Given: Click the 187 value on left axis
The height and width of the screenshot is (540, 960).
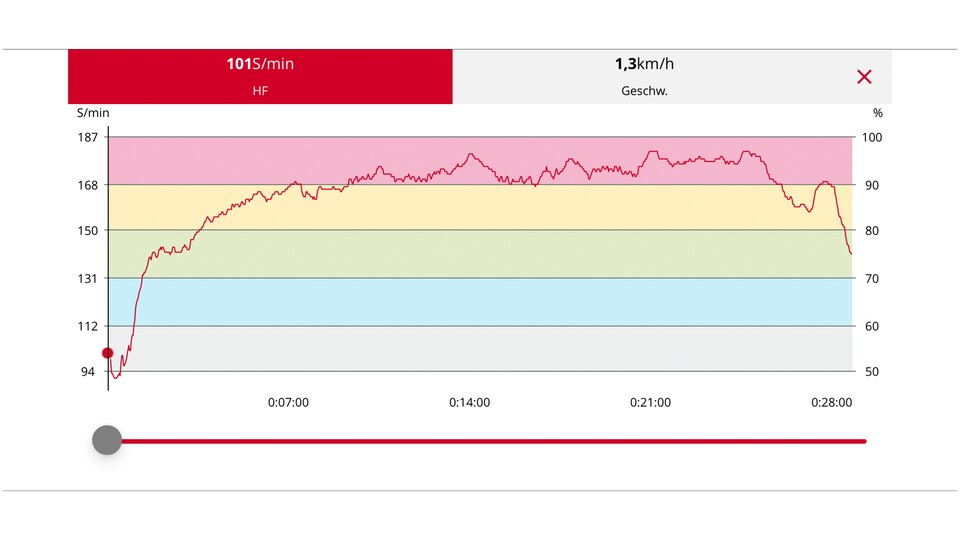Looking at the screenshot, I should 88,137.
